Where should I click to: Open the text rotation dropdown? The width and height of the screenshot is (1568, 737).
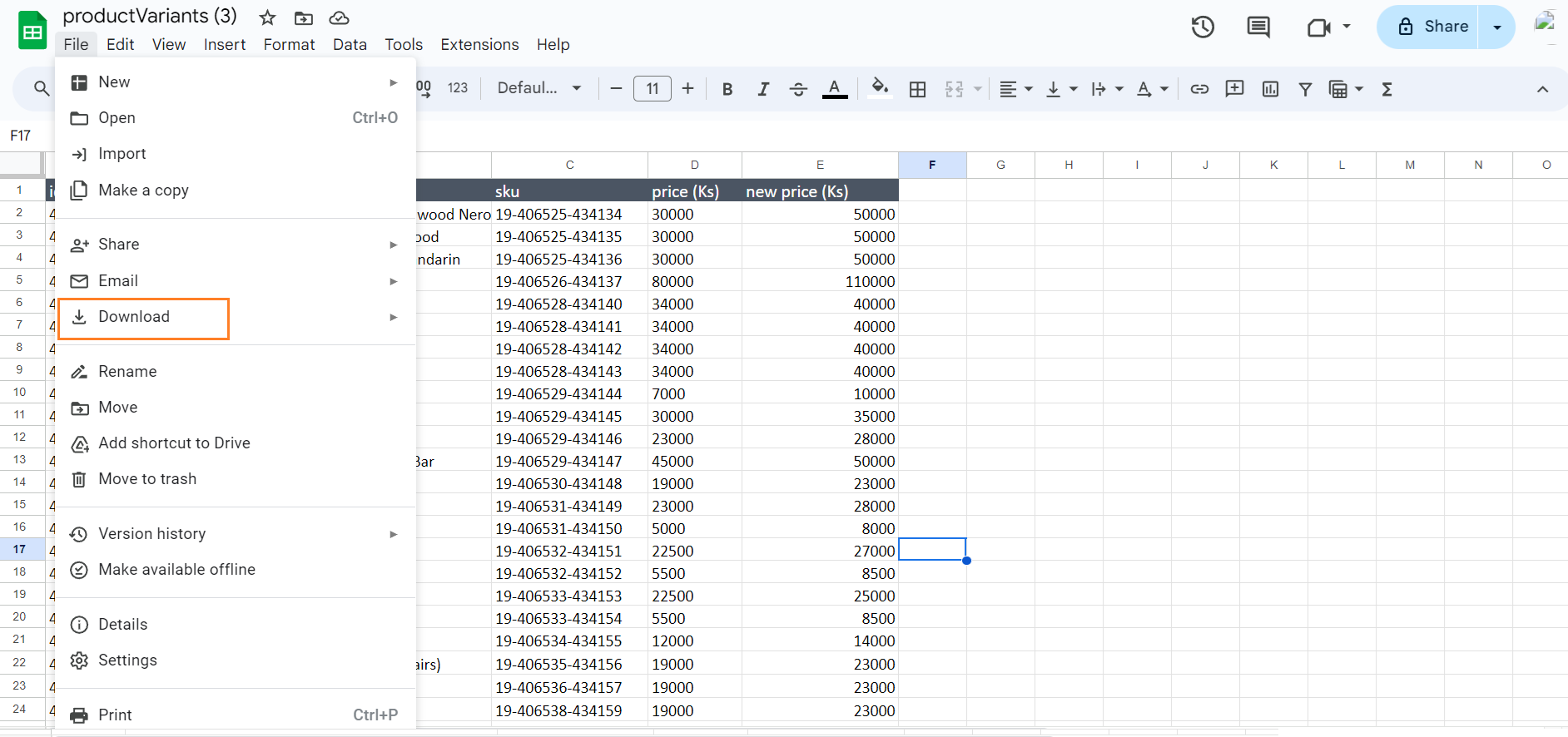(1153, 89)
